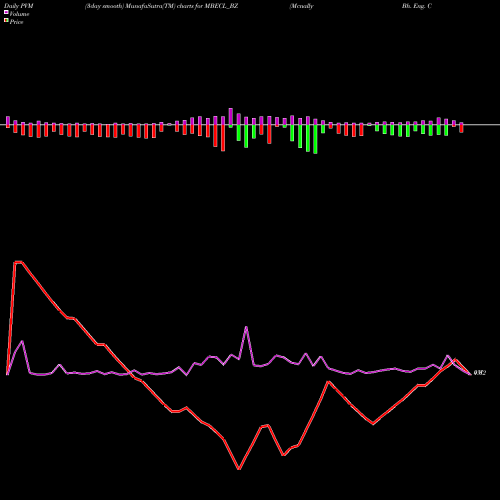Click the longest green bar in the bar chart
The height and width of the screenshot is (500, 500).
pos(315,139)
